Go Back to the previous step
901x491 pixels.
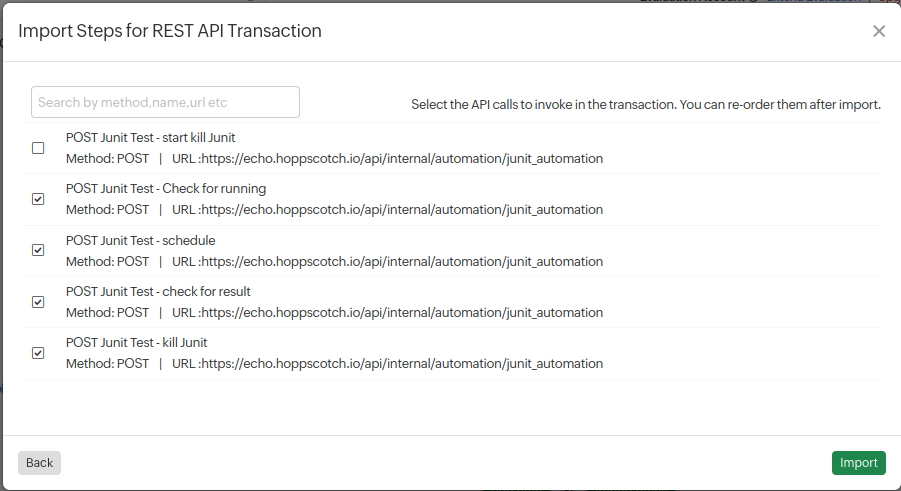tap(39, 463)
